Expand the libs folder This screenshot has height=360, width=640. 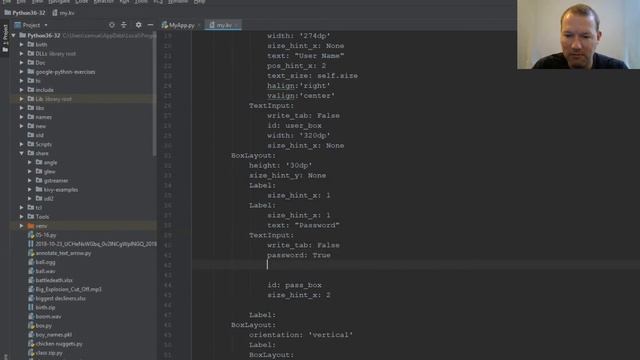click(x=22, y=108)
